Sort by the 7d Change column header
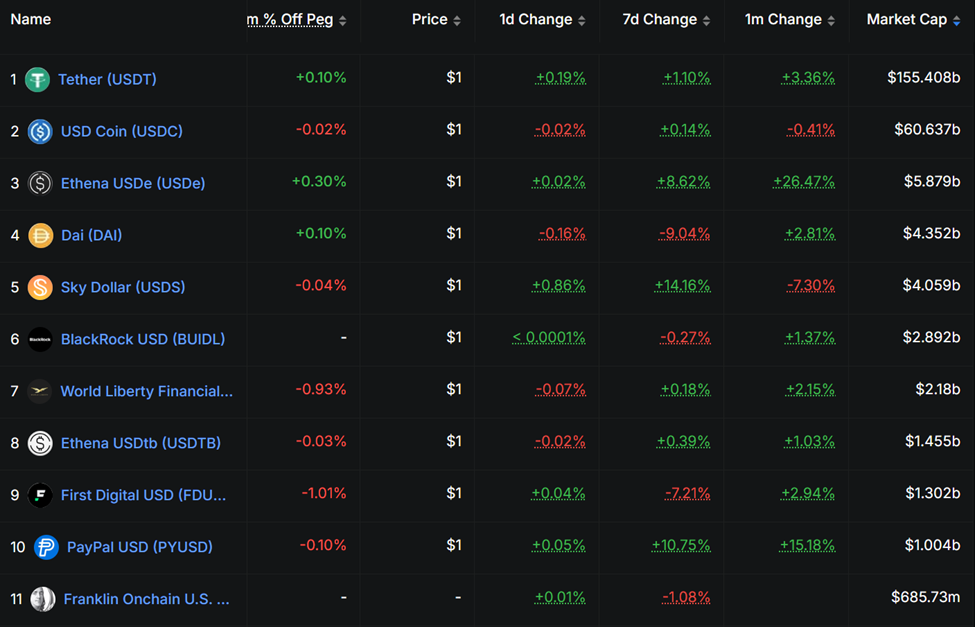This screenshot has height=627, width=975. click(x=663, y=19)
